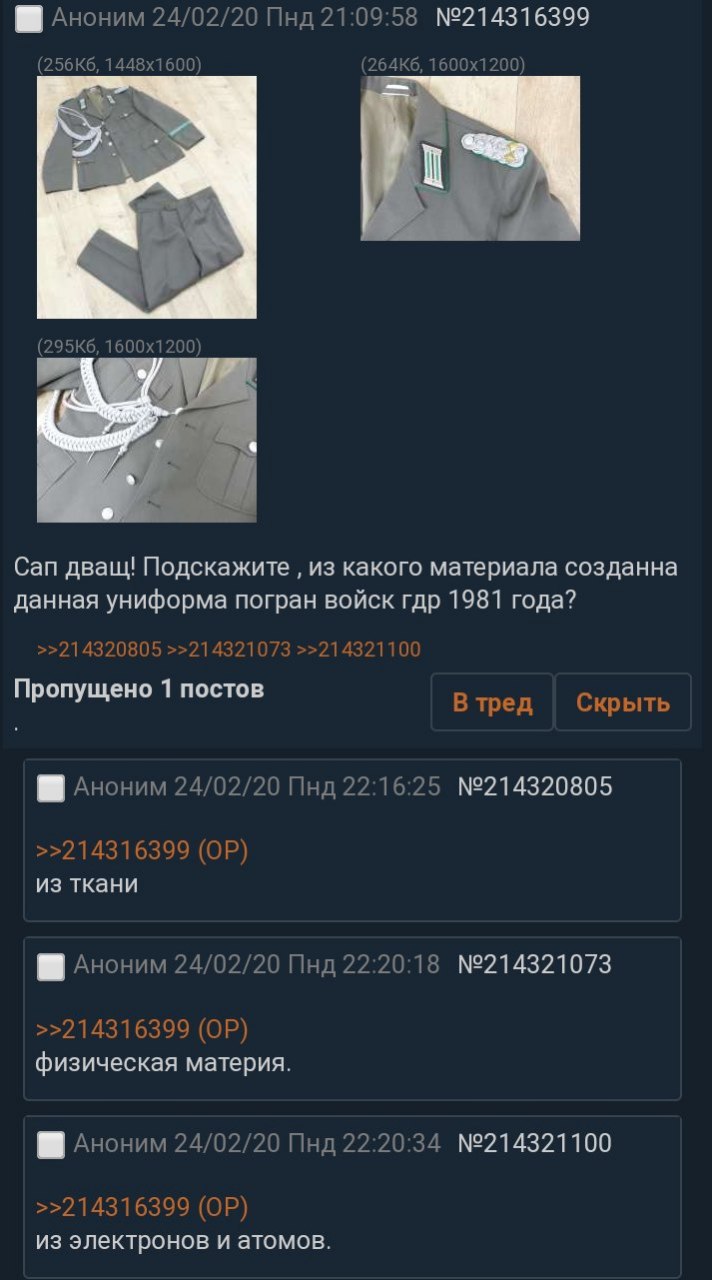Click post number №214316399 in OP header
Image resolution: width=712 pixels, height=1280 pixels.
[x=513, y=17]
